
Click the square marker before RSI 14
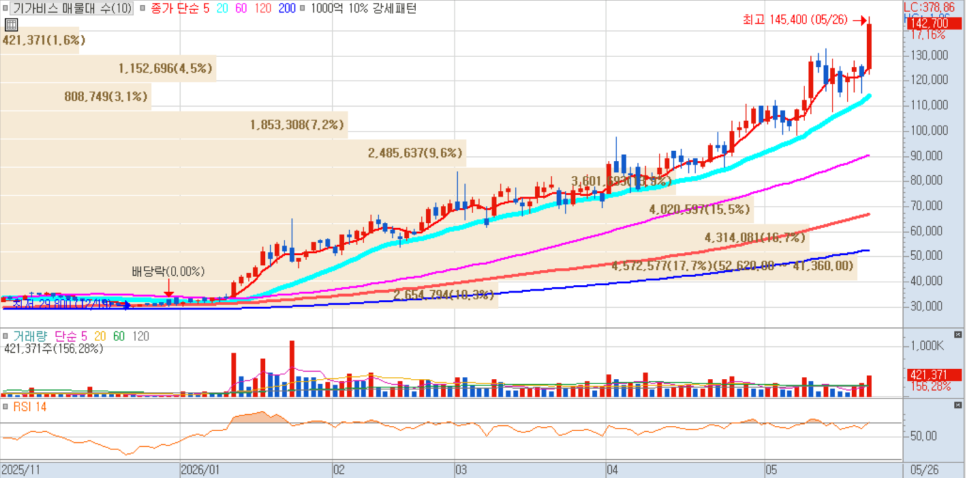[x=6, y=407]
